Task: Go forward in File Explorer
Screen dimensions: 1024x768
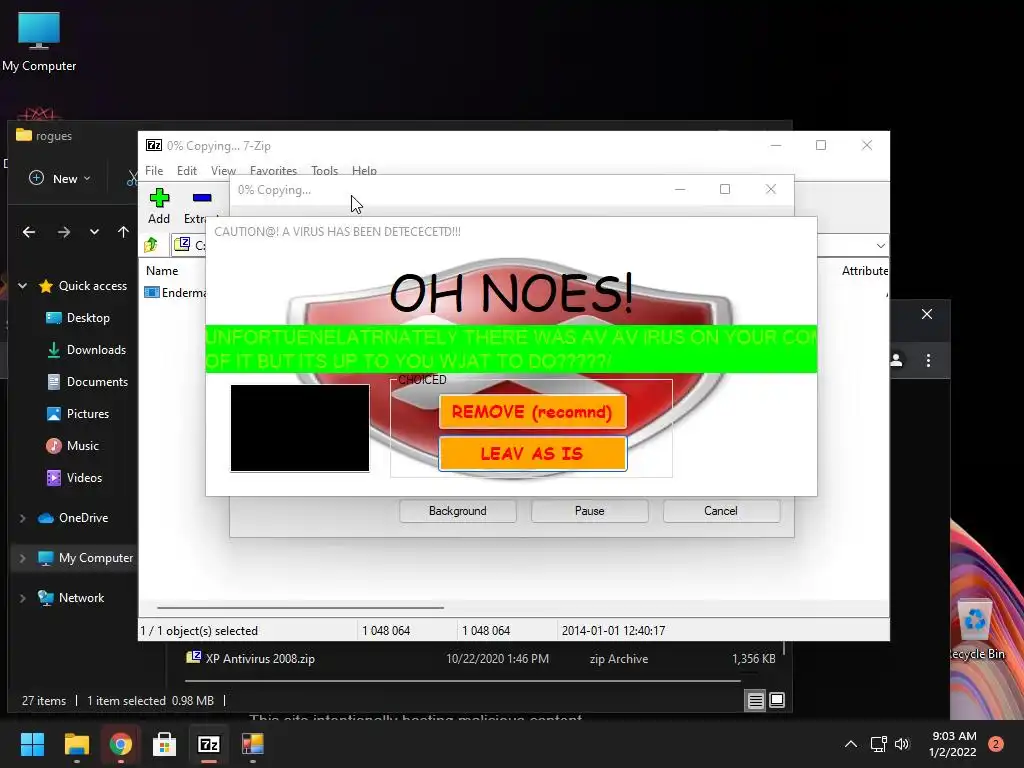Action: point(63,232)
